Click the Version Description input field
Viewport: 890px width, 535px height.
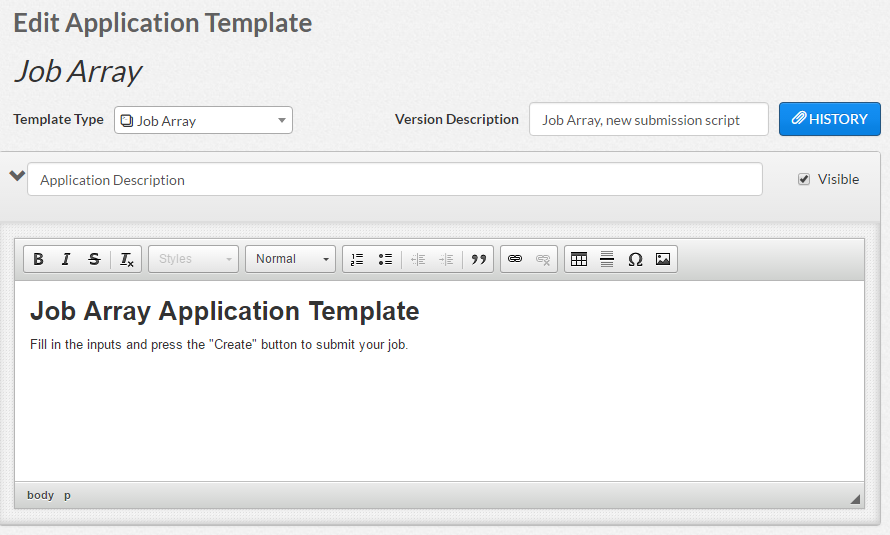[x=649, y=119]
